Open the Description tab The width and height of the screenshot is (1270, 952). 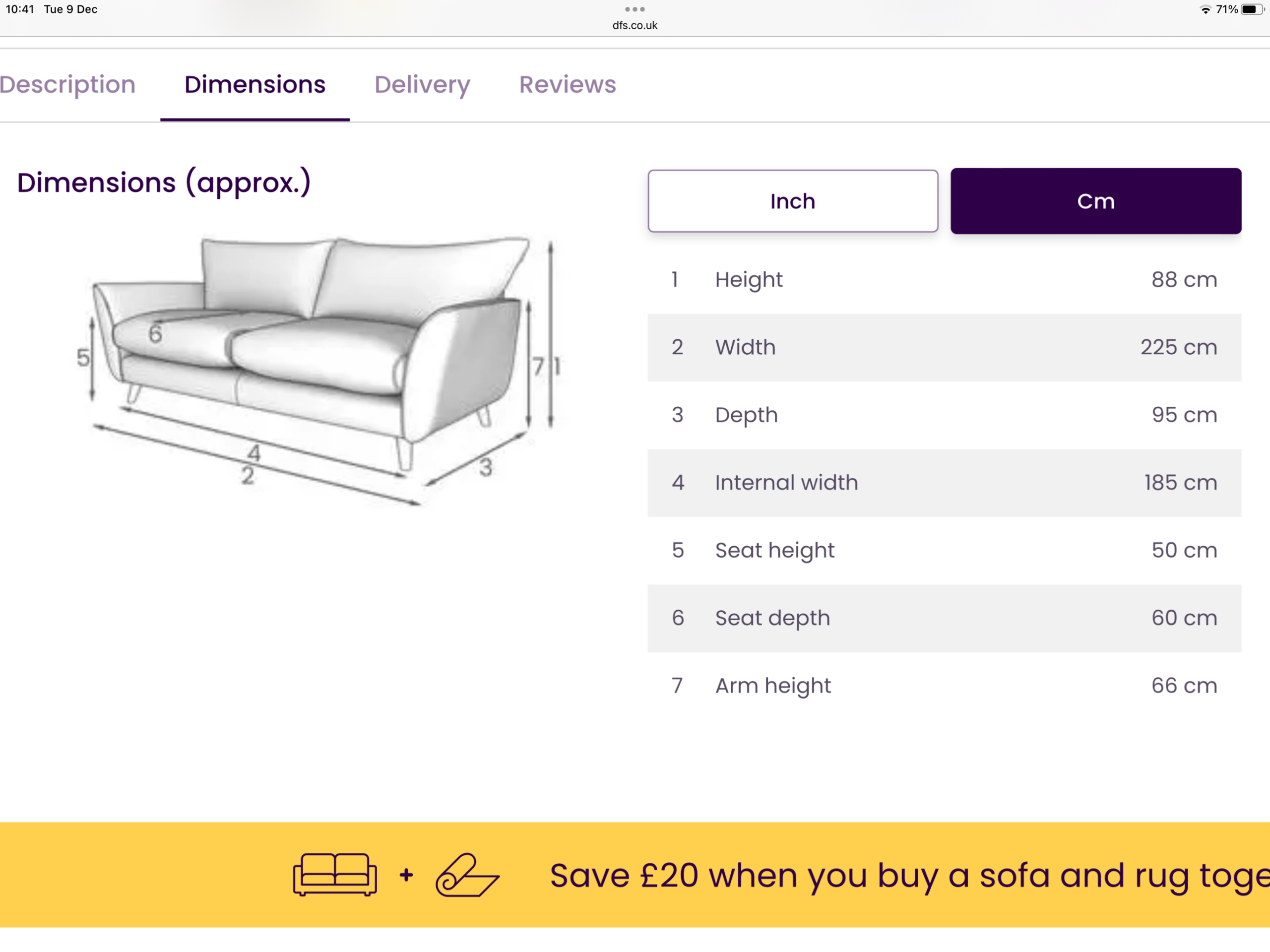tap(68, 85)
